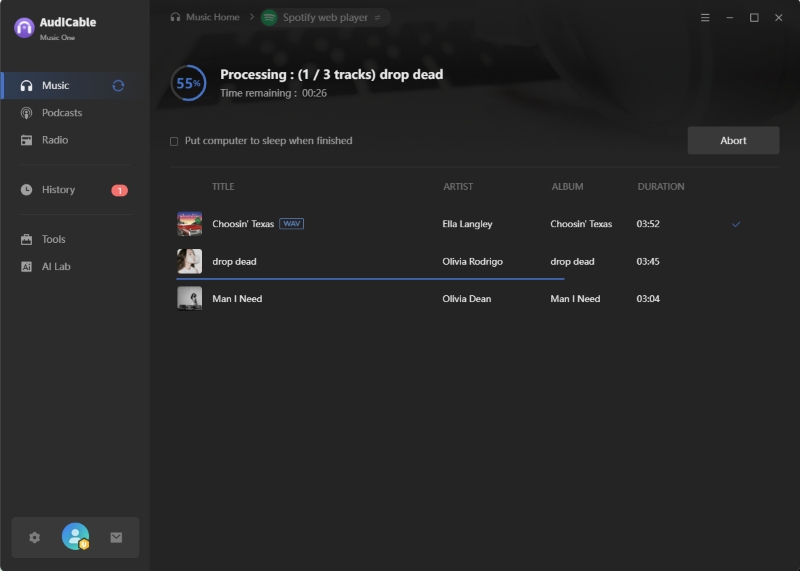The height and width of the screenshot is (571, 800).
Task: Select the Choosin' Texas track title
Action: [x=243, y=224]
